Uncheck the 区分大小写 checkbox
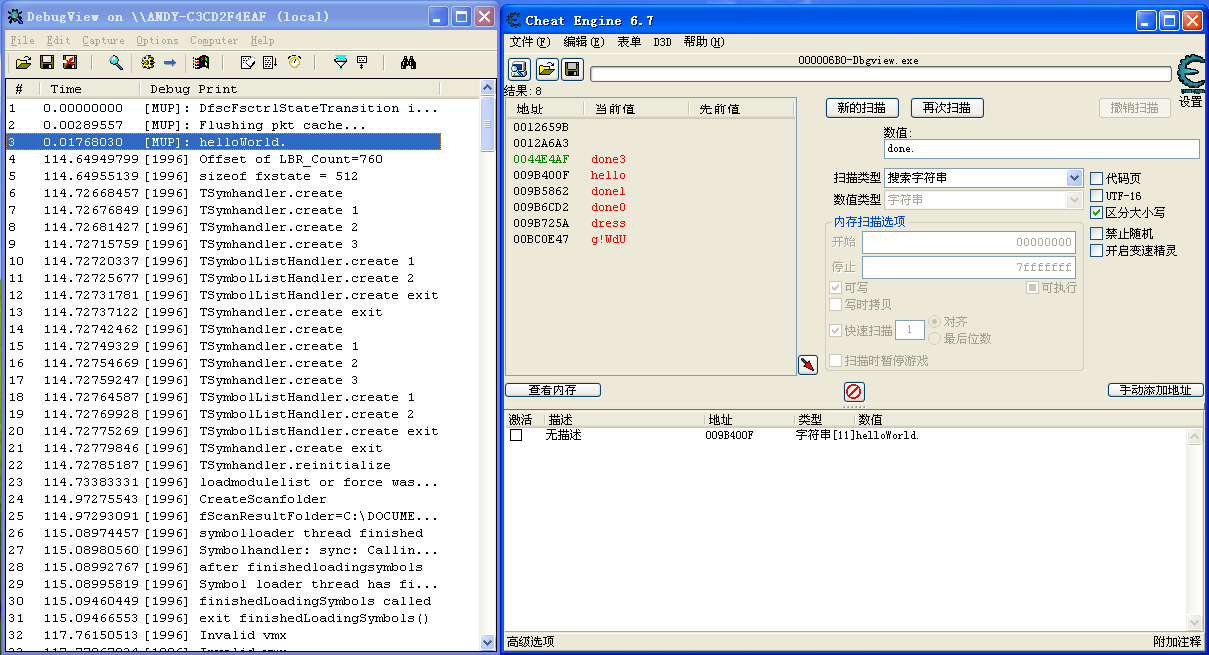Image resolution: width=1209 pixels, height=655 pixels. 1097,212
